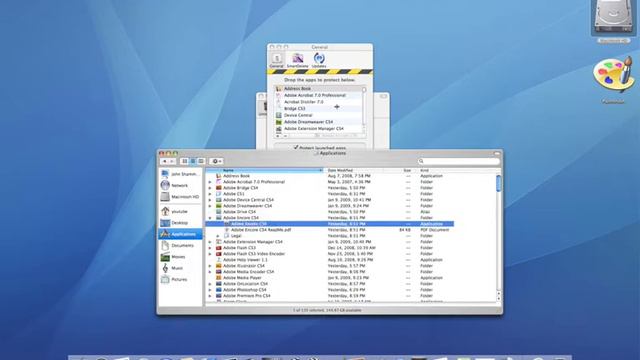Select Applications in the Finder sidebar
640x360 pixels.
(180, 234)
